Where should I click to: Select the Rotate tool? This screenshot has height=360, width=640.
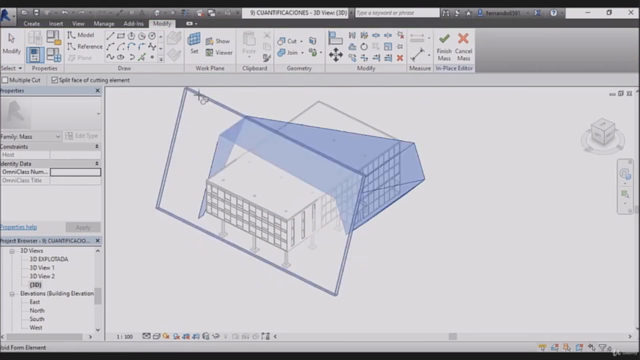(364, 47)
